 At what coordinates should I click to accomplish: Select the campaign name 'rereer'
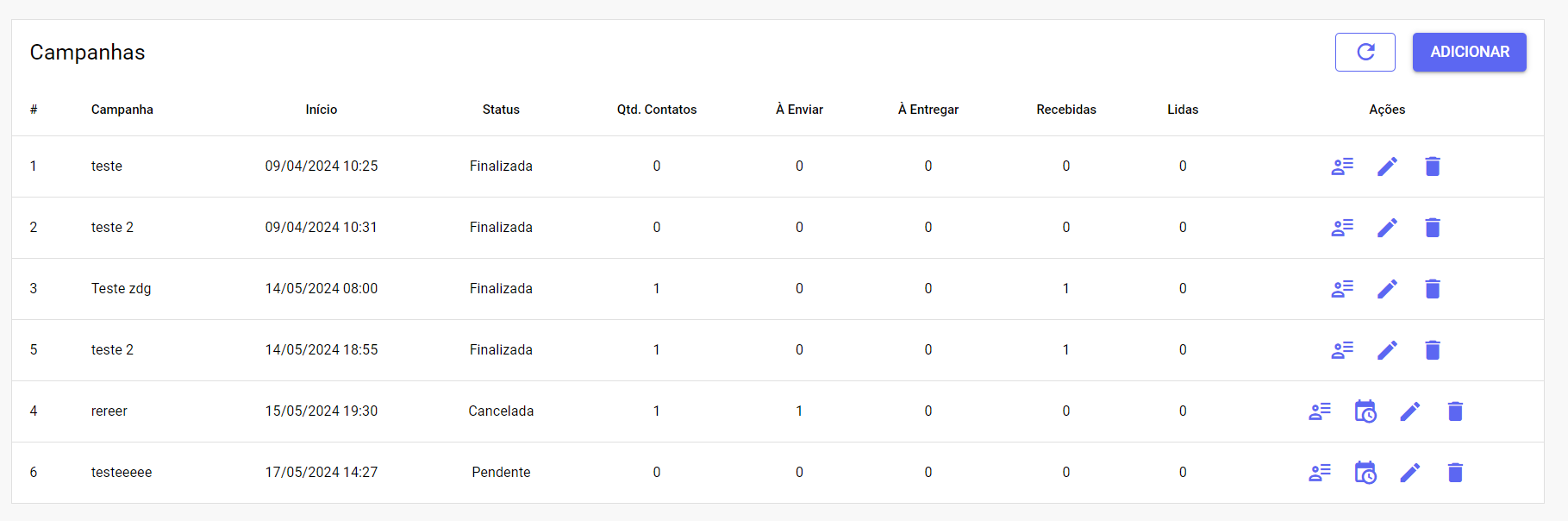point(109,411)
